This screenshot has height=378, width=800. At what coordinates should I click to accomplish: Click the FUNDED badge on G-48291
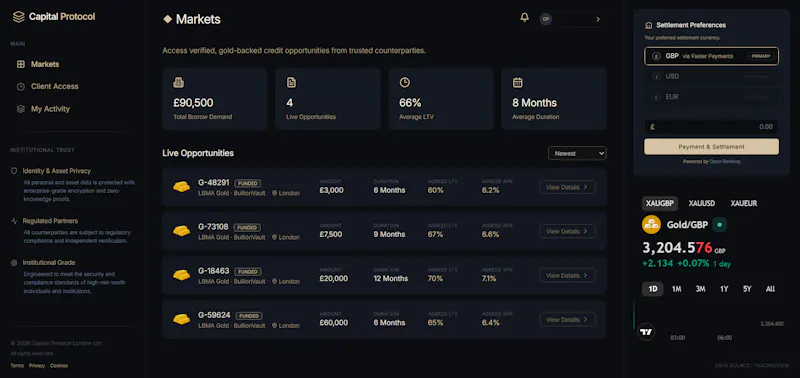point(247,183)
